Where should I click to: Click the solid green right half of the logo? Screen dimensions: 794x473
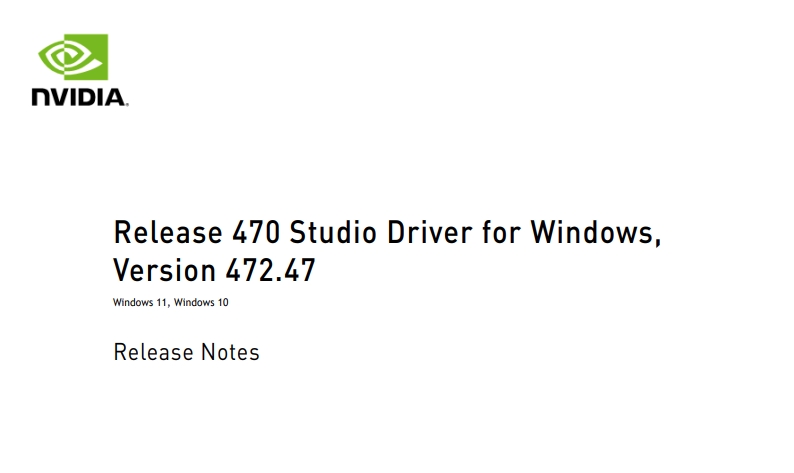coord(94,57)
